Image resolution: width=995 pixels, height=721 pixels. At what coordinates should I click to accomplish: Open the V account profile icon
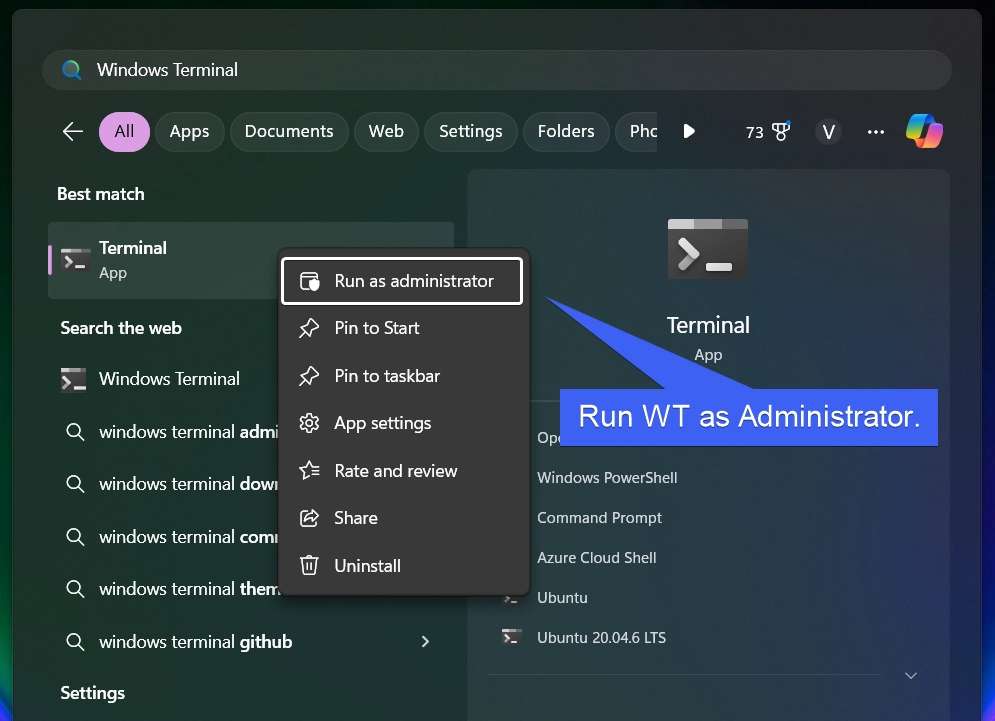(828, 132)
